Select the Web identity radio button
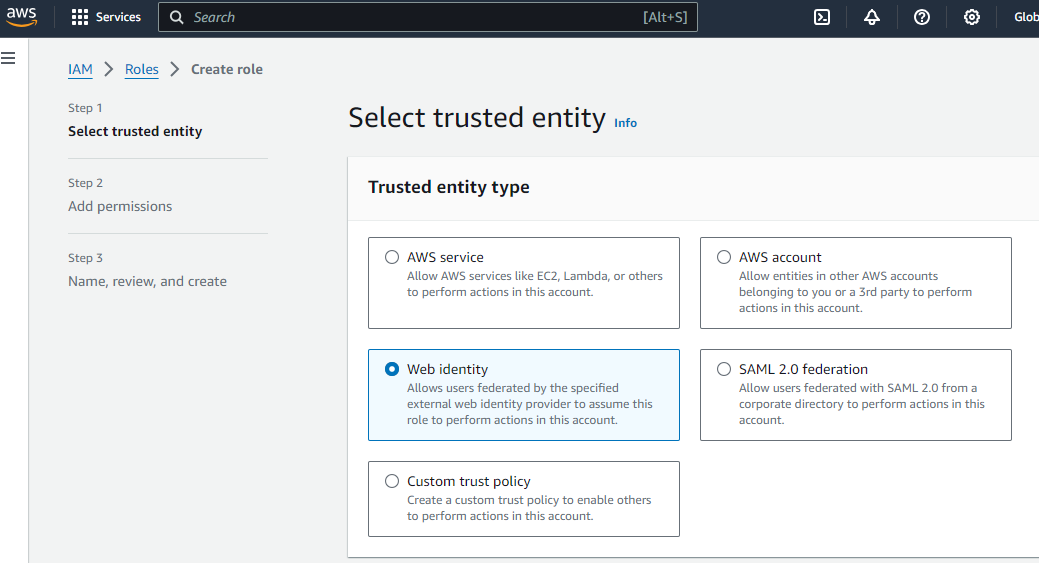Image resolution: width=1039 pixels, height=563 pixels. click(x=392, y=369)
